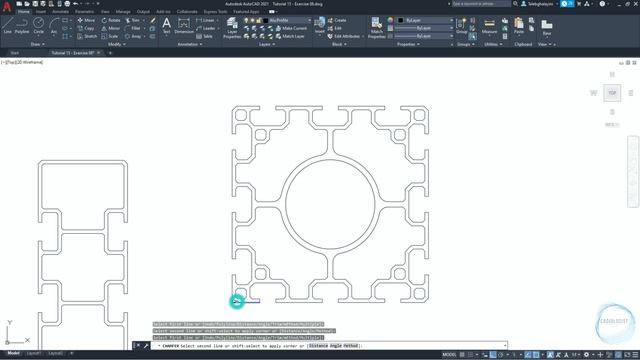The image size is (640, 360).
Task: Select the Circle tool
Action: [38, 25]
